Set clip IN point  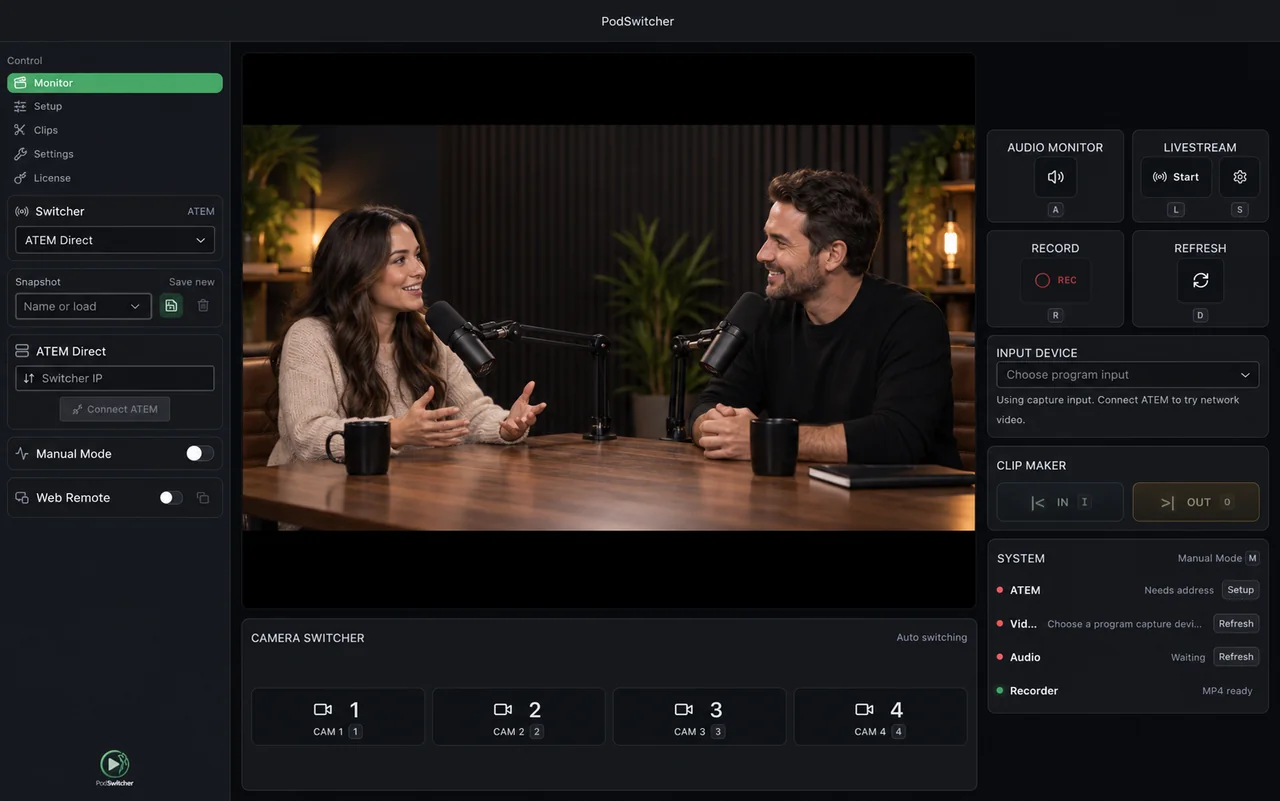click(1060, 502)
